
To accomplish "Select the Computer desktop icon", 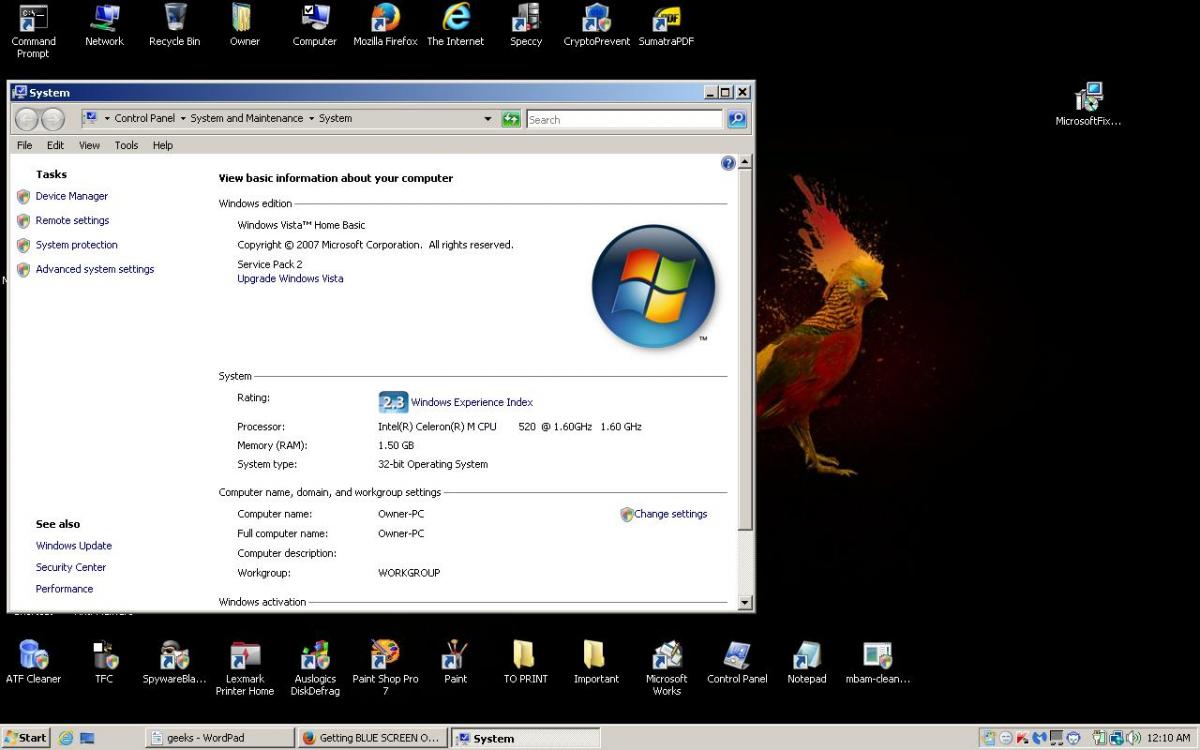I will 314,26.
